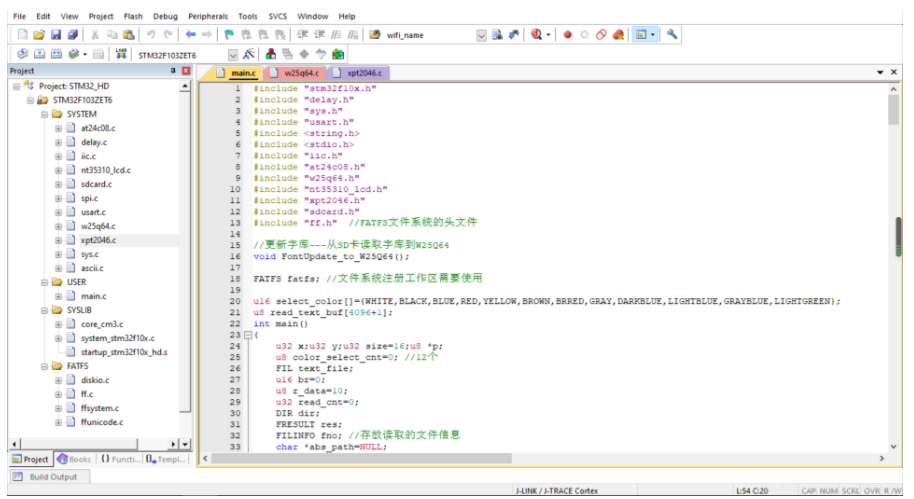Click the Undo arrow icon

pos(153,35)
